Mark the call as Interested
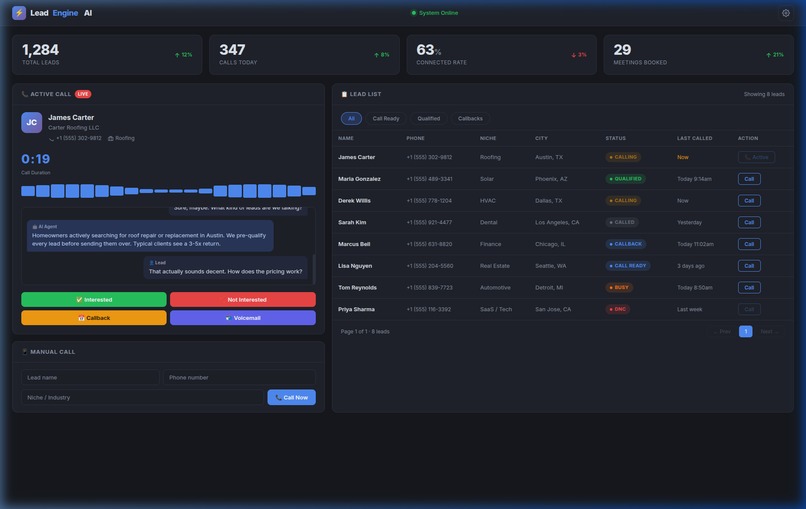 coord(94,299)
